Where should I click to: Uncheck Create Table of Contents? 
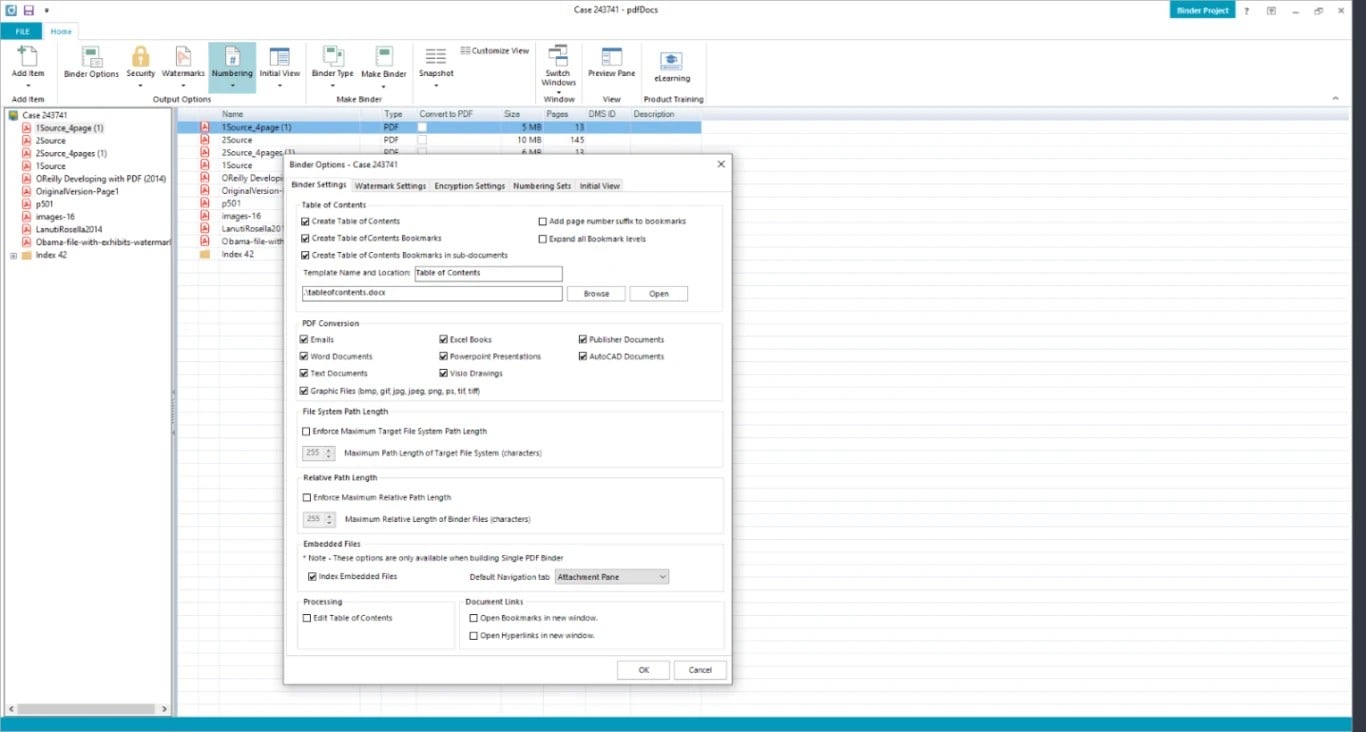pos(306,221)
